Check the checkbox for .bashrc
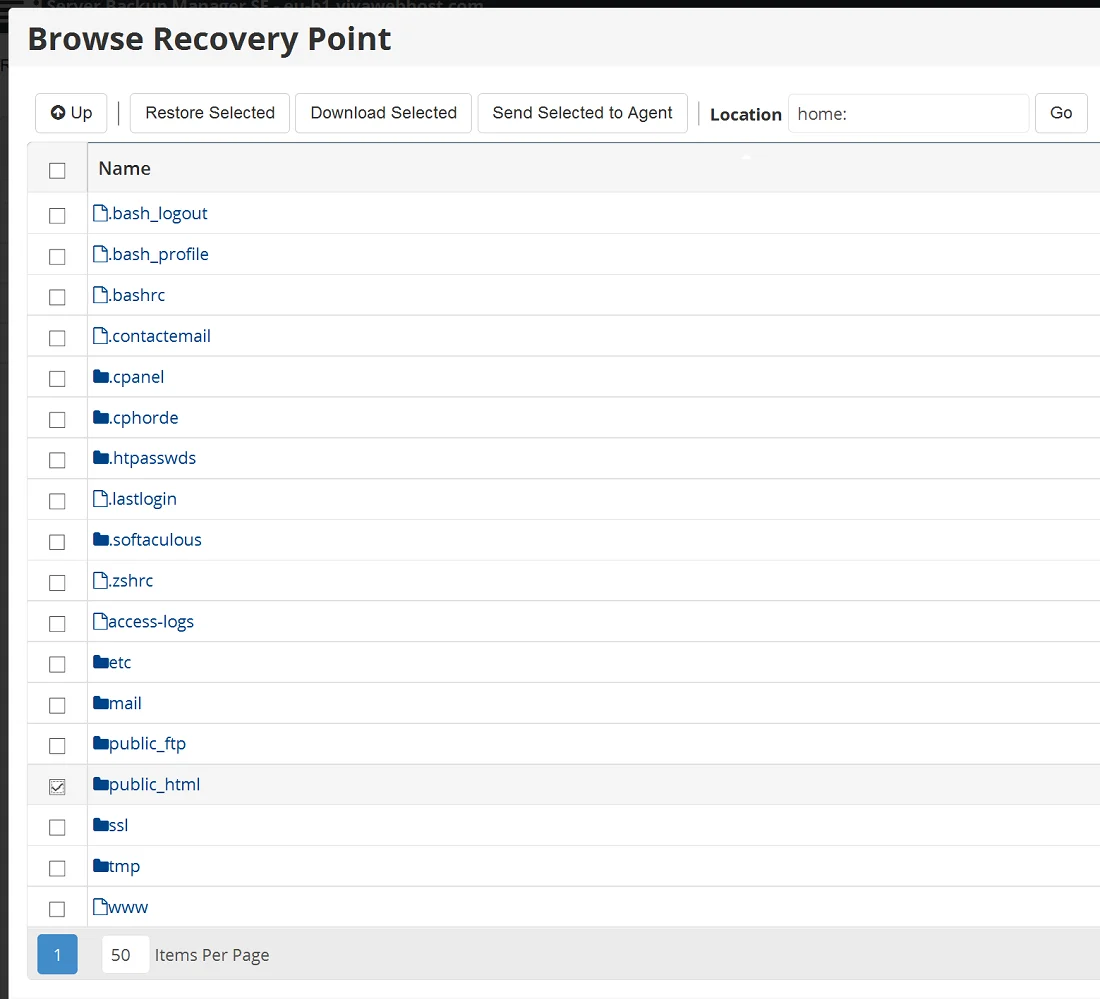 pyautogui.click(x=57, y=297)
